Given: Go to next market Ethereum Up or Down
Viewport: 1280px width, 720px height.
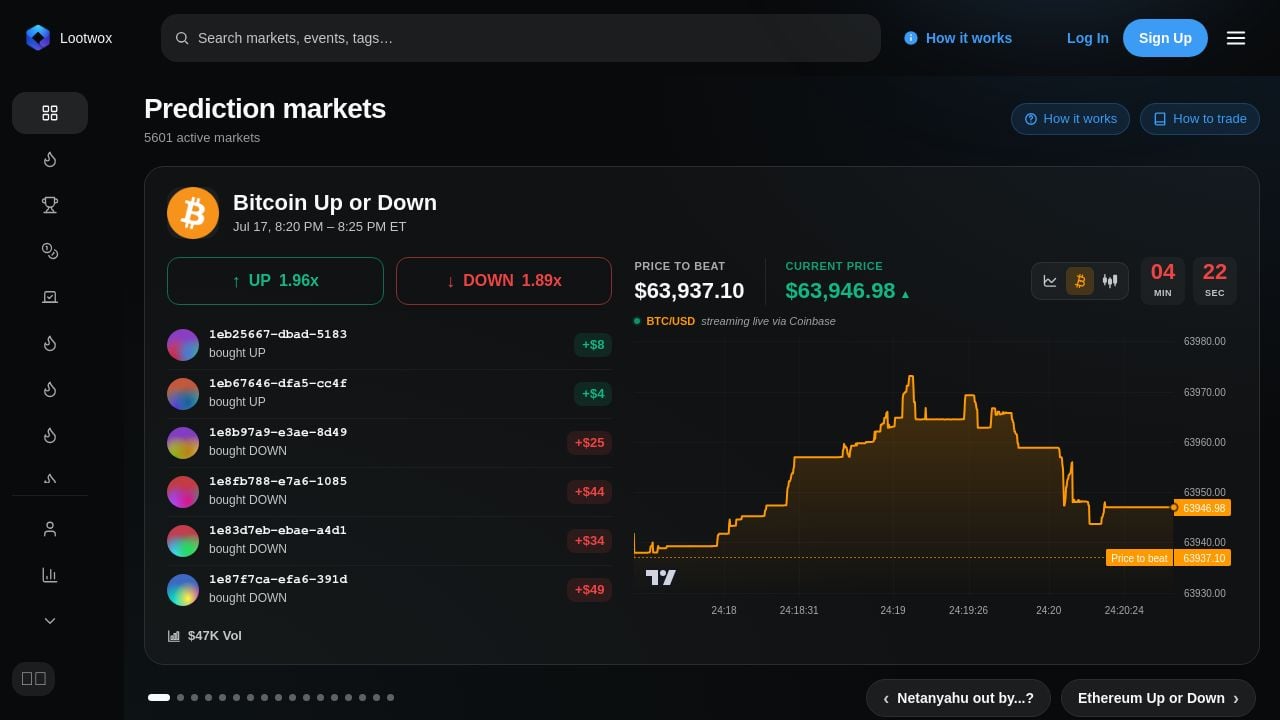Looking at the screenshot, I should click(x=1158, y=698).
